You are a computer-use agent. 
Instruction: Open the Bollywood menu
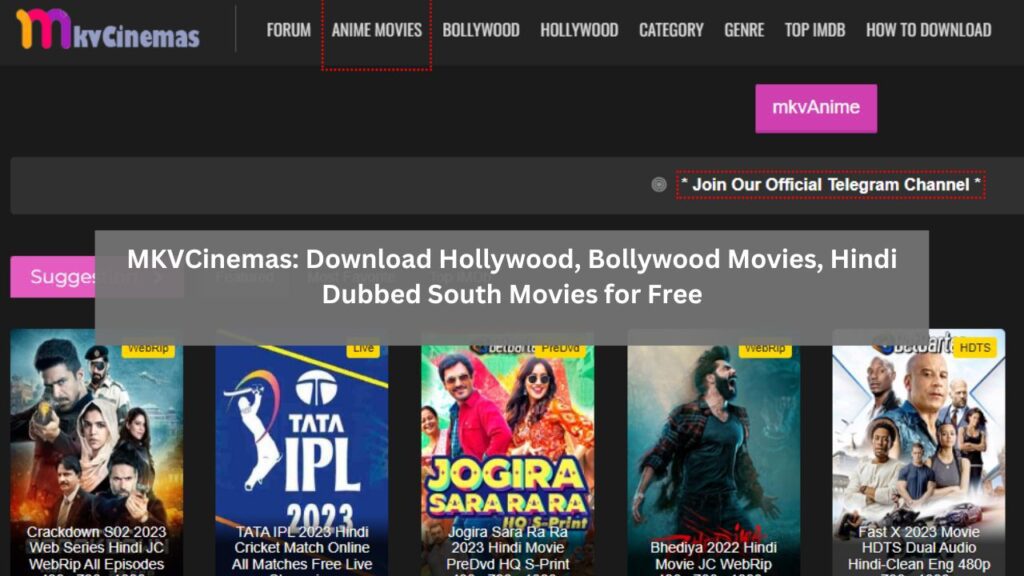point(480,30)
